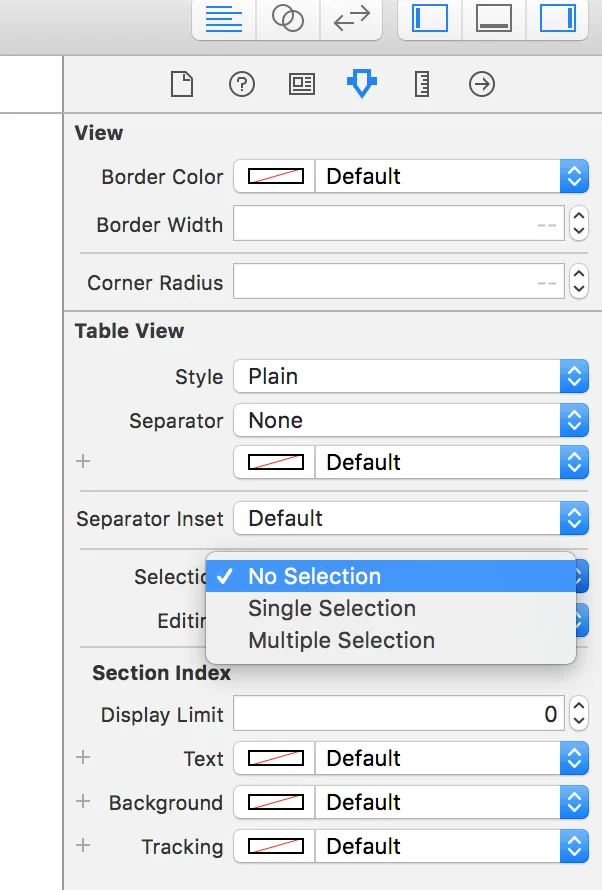Open the File inspector

click(181, 85)
